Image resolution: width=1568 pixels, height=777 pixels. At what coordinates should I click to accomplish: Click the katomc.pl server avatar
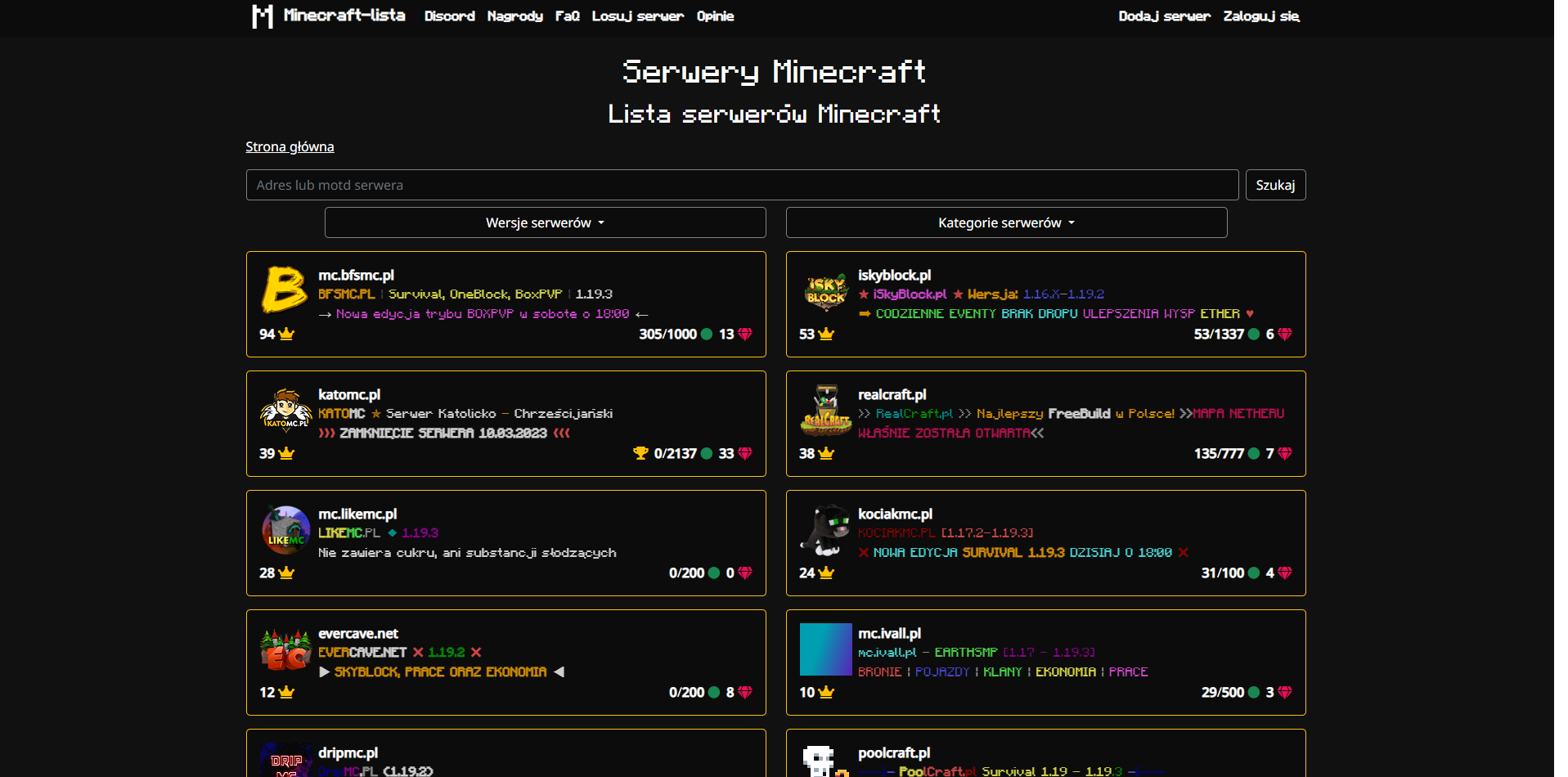pyautogui.click(x=285, y=410)
